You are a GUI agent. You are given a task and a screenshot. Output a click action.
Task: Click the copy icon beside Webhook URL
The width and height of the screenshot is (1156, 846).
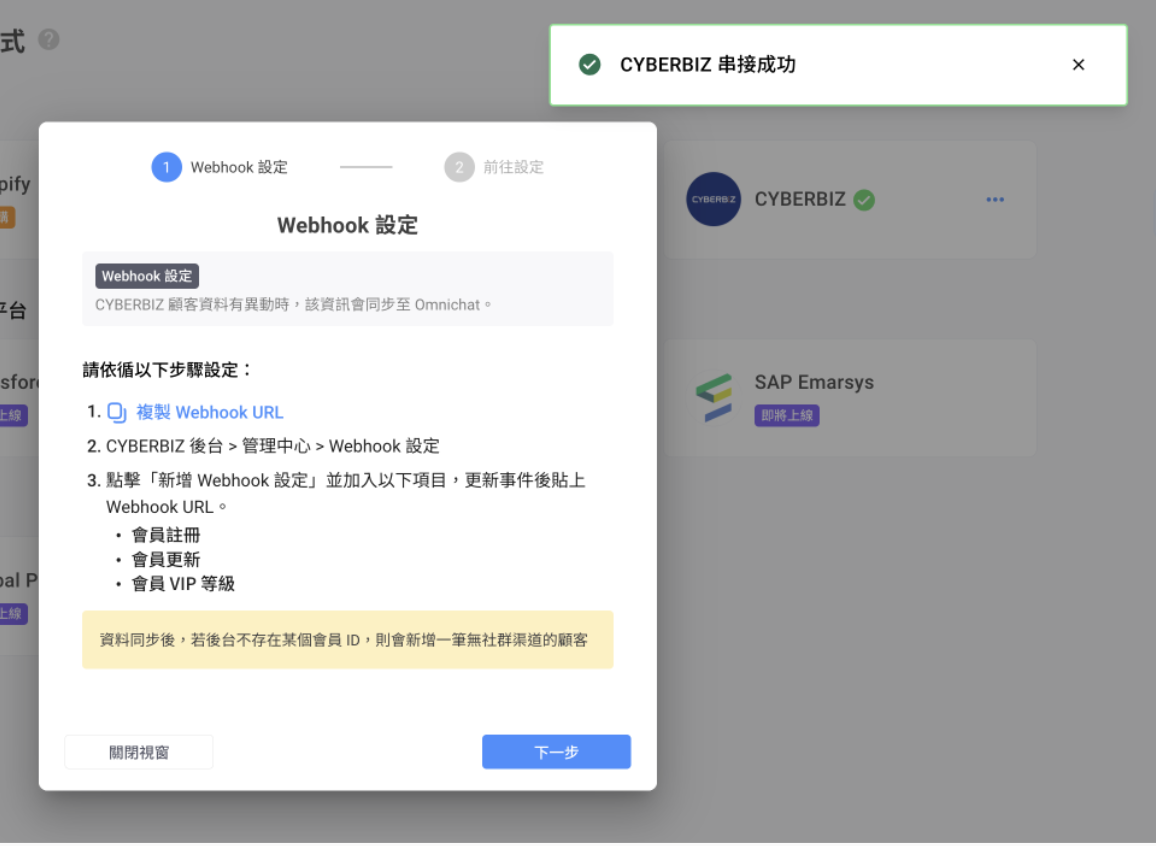coord(117,412)
